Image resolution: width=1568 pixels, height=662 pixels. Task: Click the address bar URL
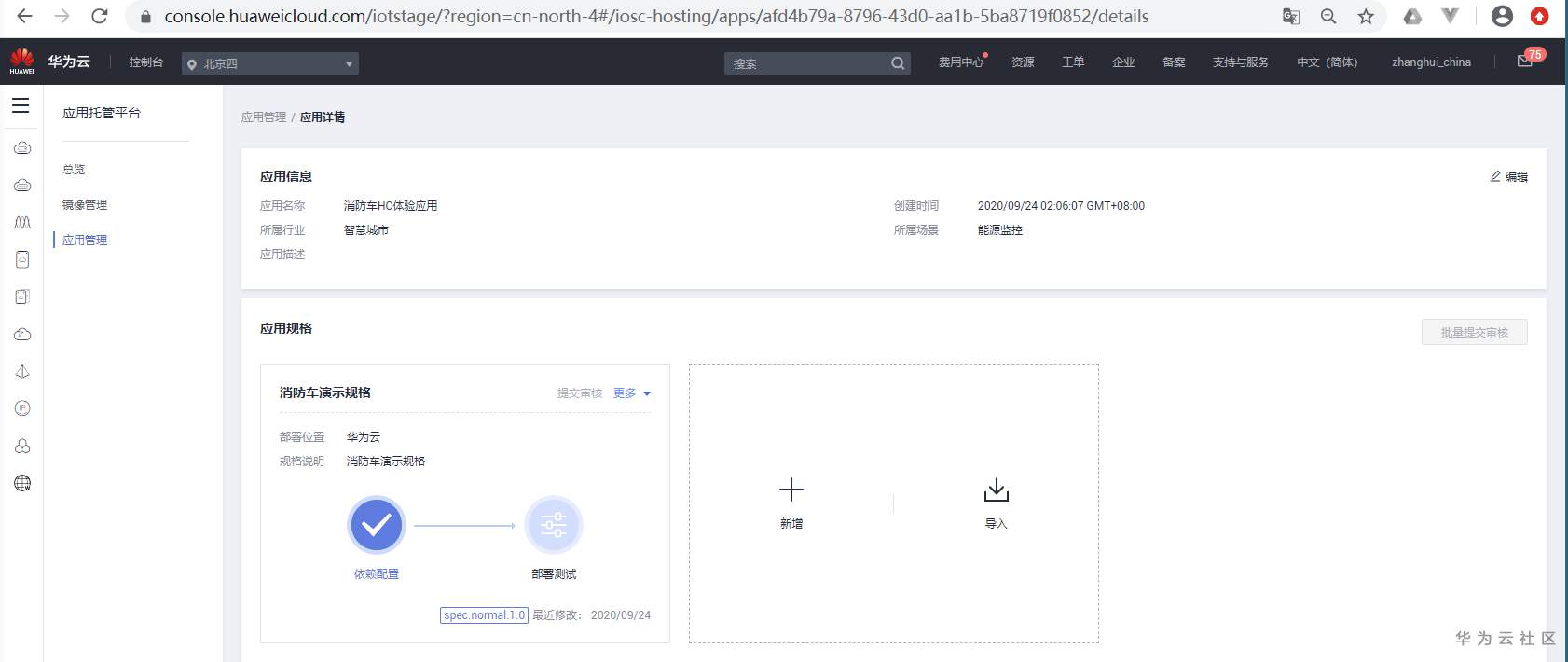point(656,16)
